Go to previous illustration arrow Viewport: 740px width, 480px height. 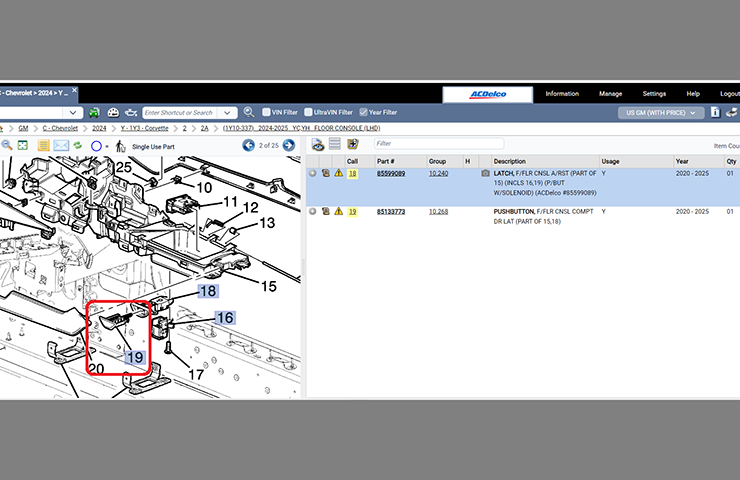[250, 146]
